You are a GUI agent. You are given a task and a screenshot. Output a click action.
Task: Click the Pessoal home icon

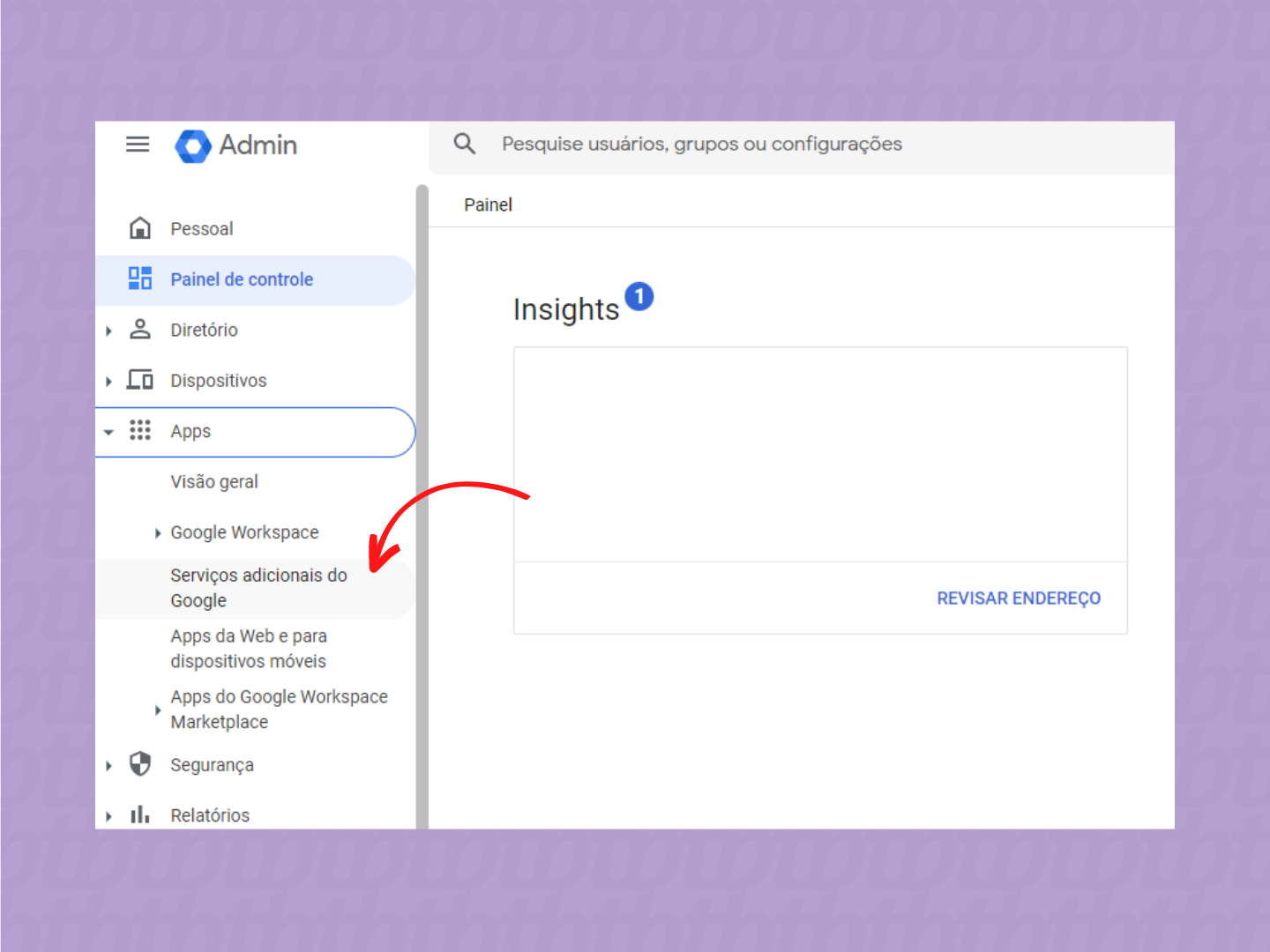tap(140, 228)
